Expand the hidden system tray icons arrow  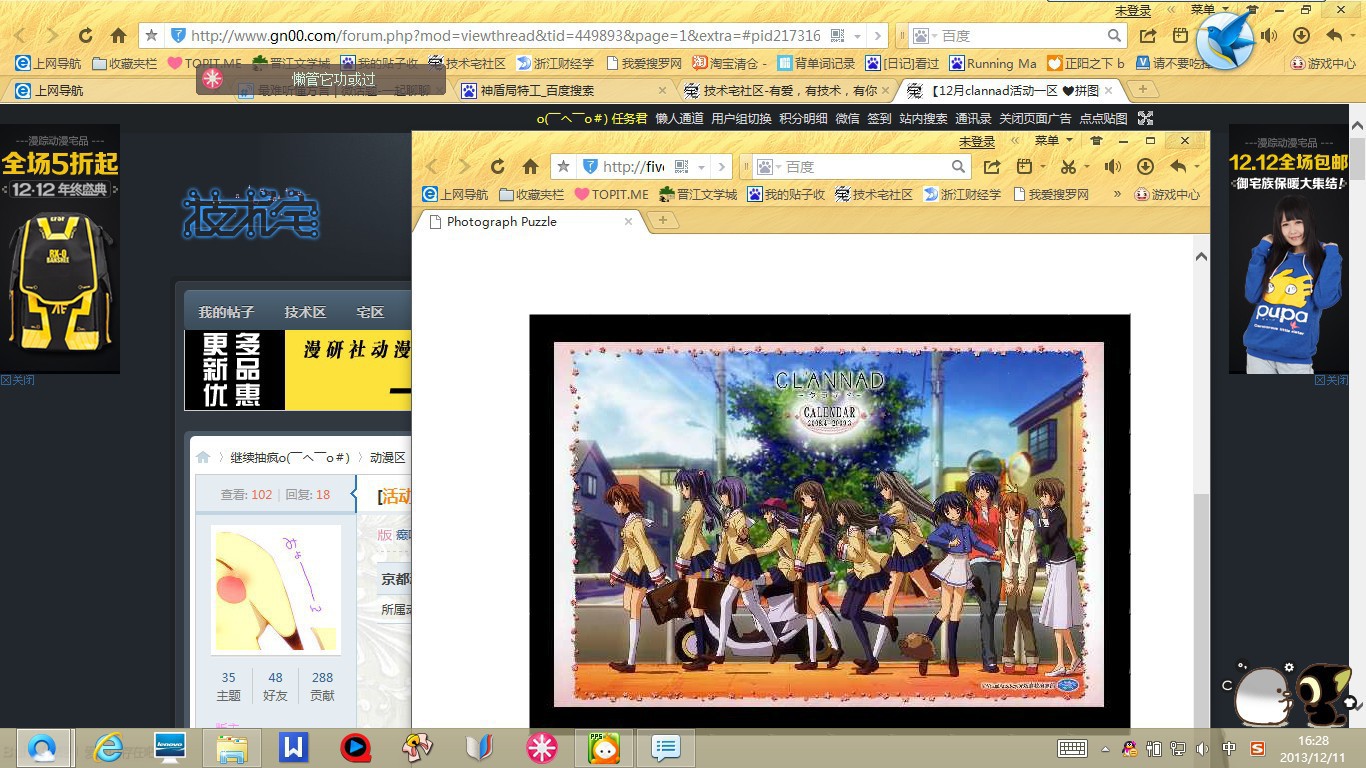pyautogui.click(x=1105, y=749)
